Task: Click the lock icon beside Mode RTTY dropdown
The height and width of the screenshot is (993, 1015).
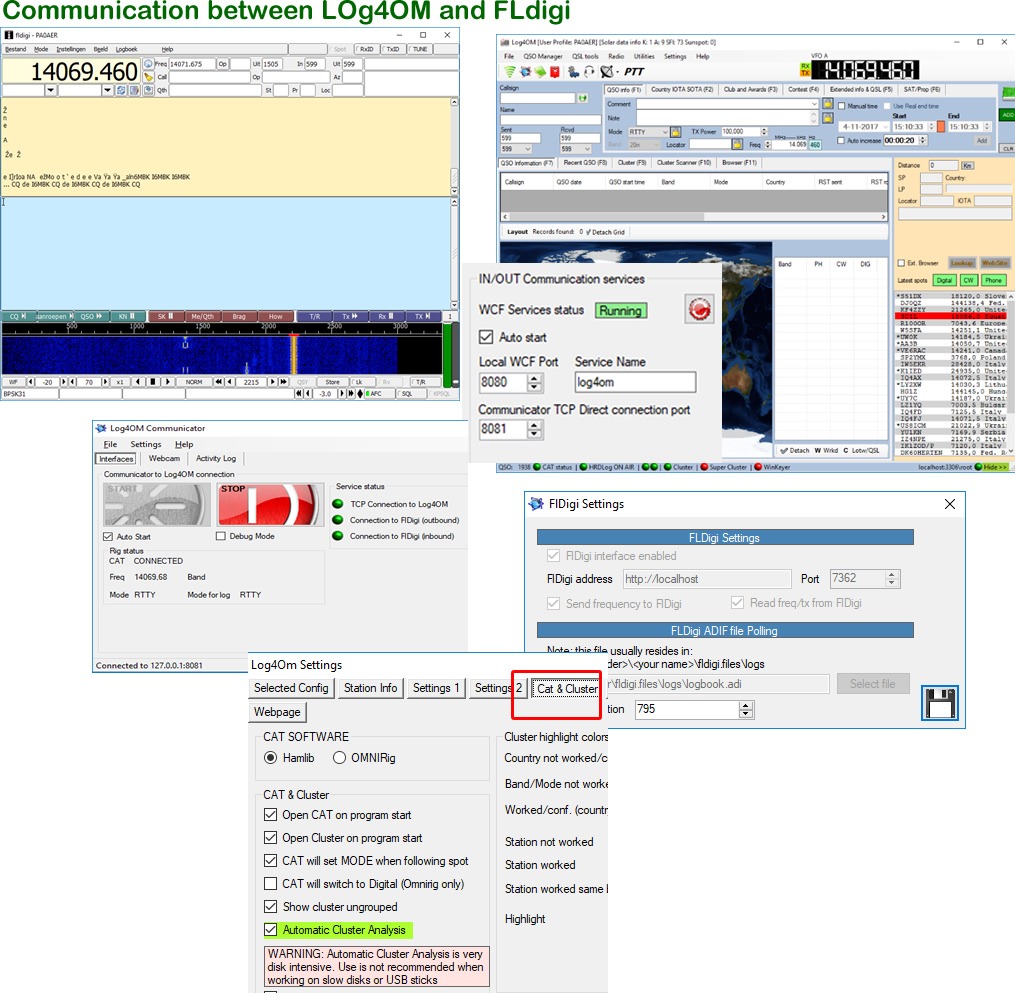Action: point(675,132)
